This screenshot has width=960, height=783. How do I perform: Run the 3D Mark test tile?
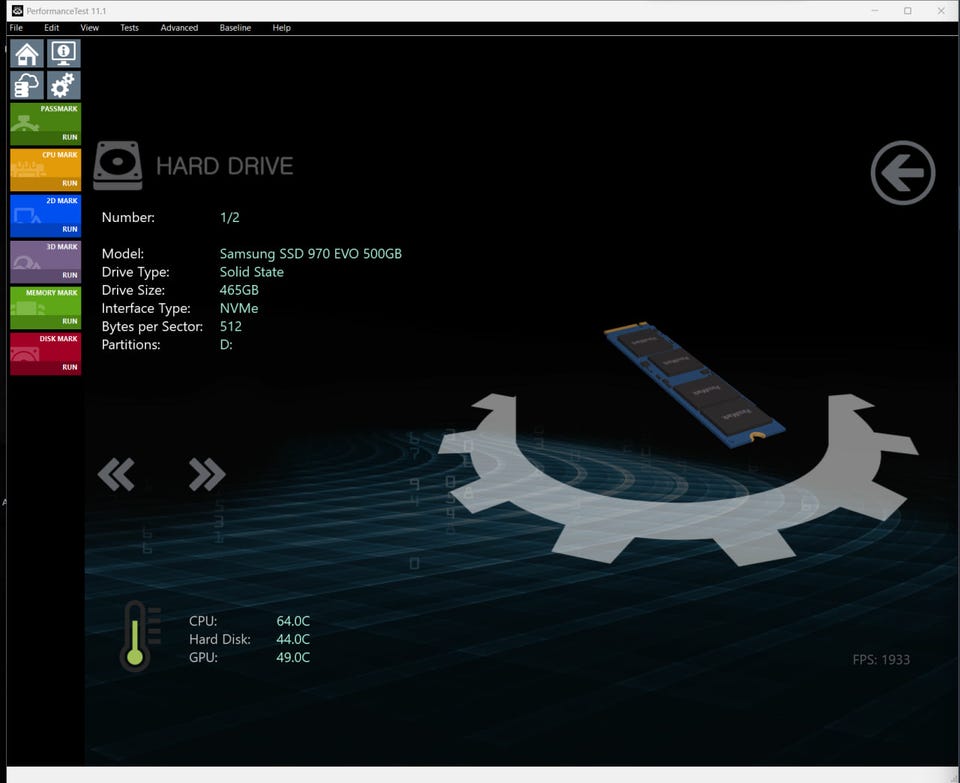point(45,261)
